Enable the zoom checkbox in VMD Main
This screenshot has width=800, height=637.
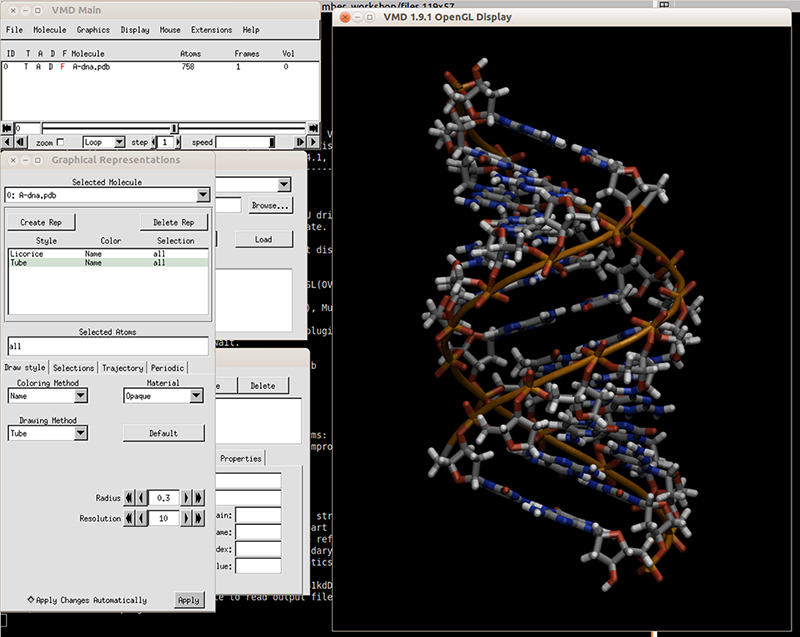point(61,143)
